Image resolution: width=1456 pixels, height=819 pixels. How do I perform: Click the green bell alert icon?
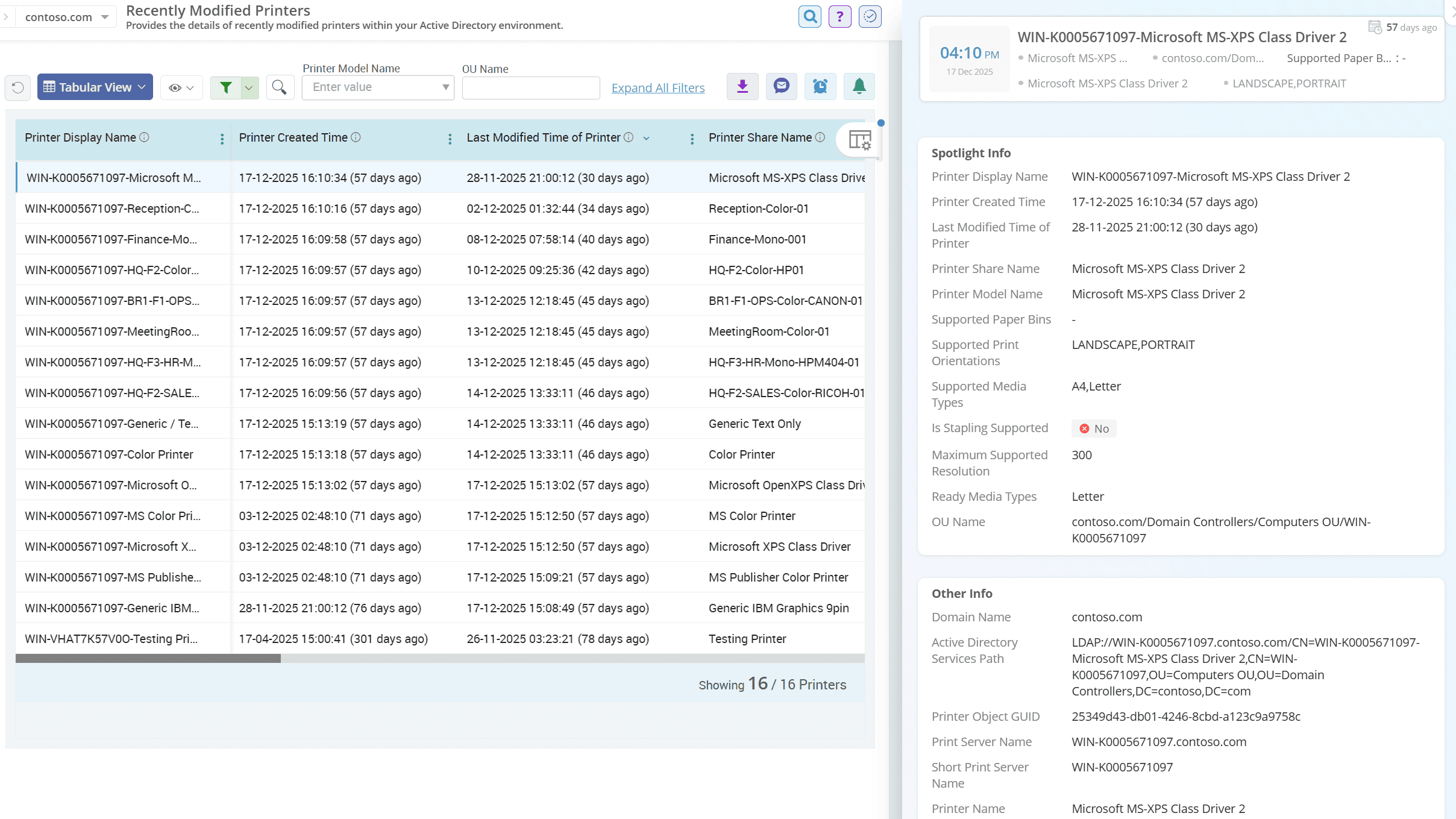(859, 87)
